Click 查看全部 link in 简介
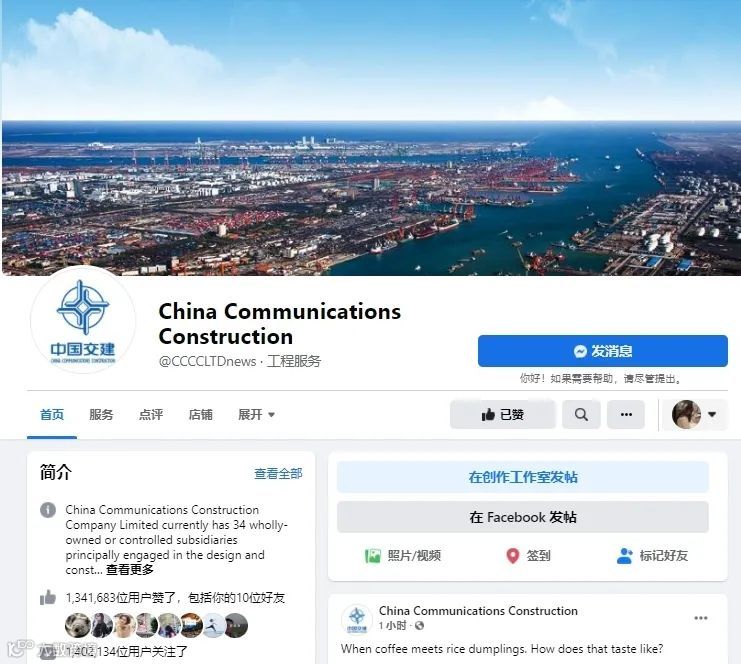 click(278, 474)
